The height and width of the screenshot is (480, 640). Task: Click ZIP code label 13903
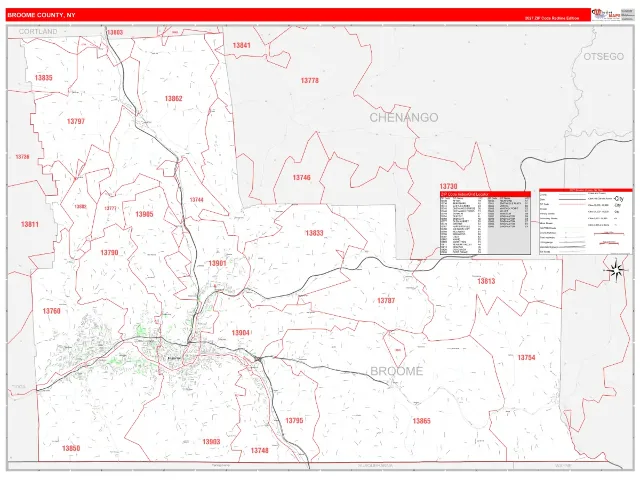pos(211,442)
